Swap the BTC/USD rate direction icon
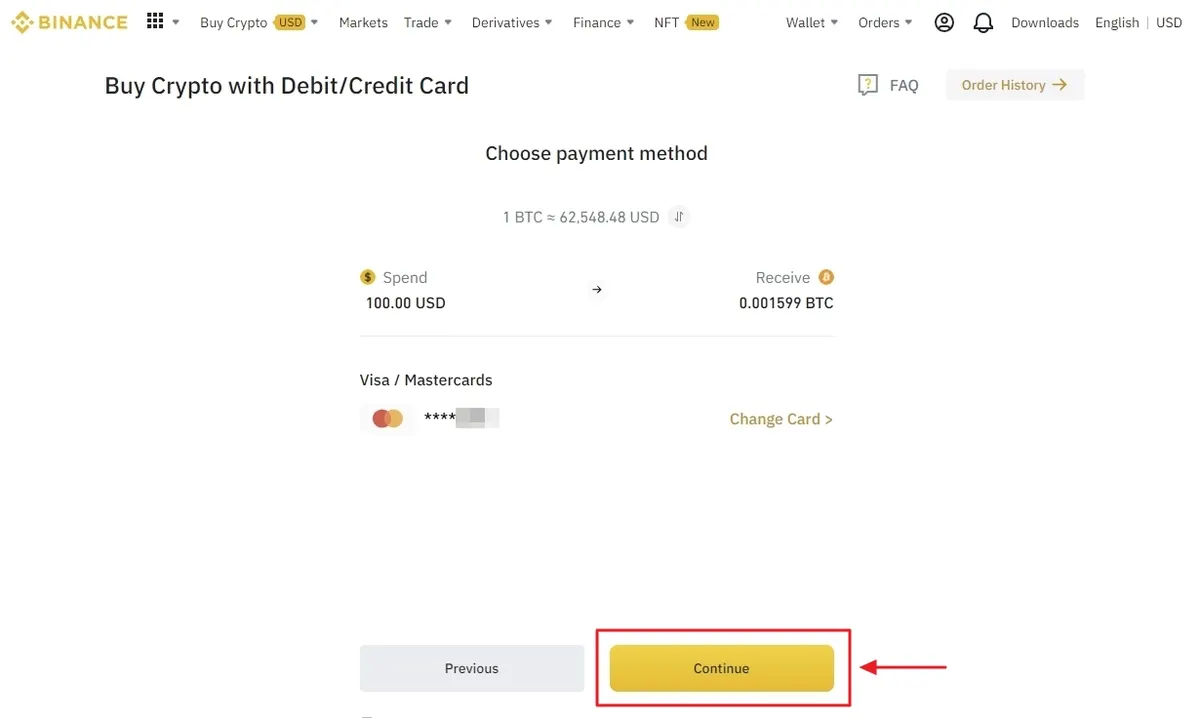This screenshot has width=1200, height=718. coord(679,217)
